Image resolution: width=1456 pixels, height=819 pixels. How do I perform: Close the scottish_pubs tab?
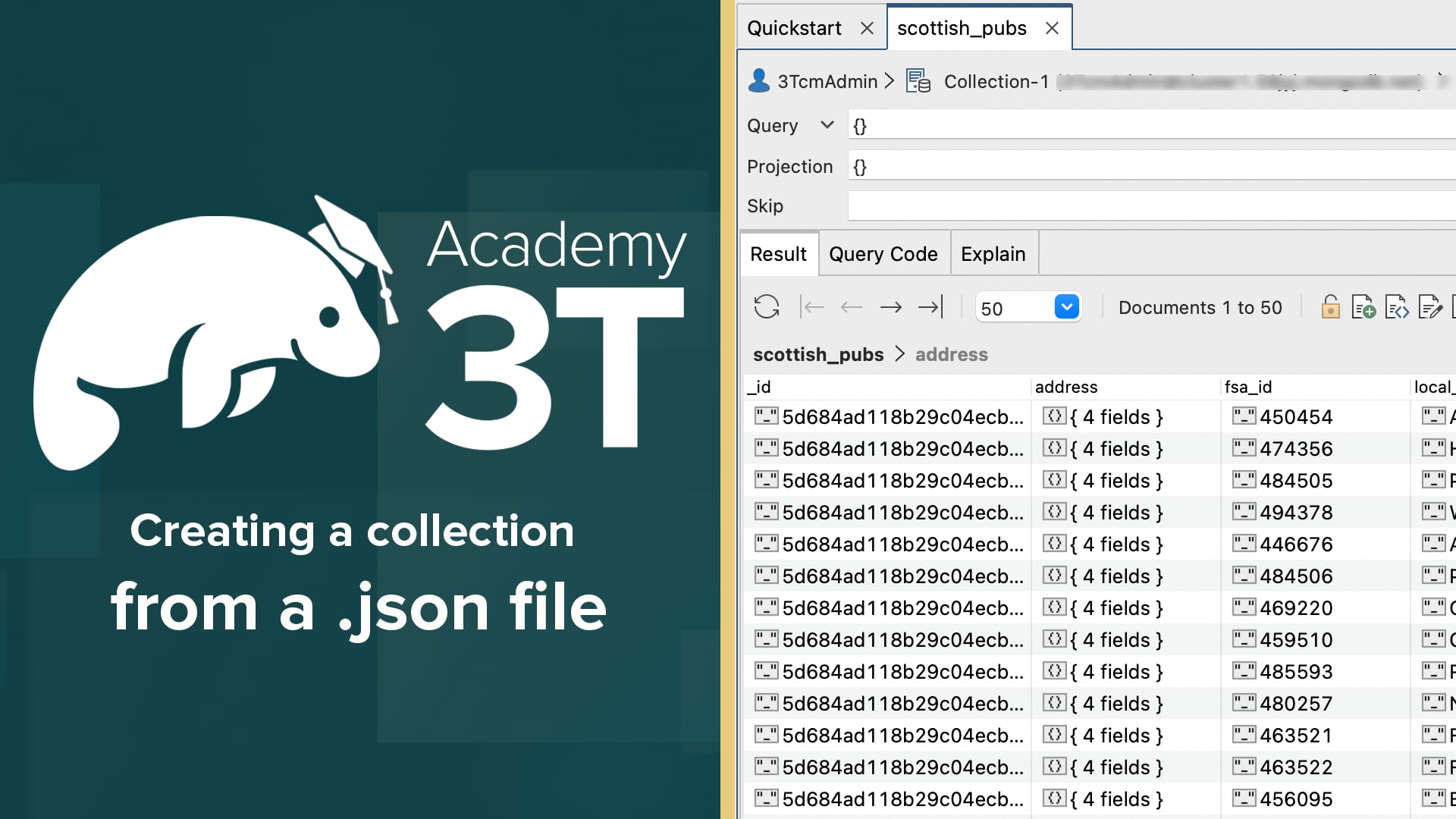click(x=1052, y=28)
